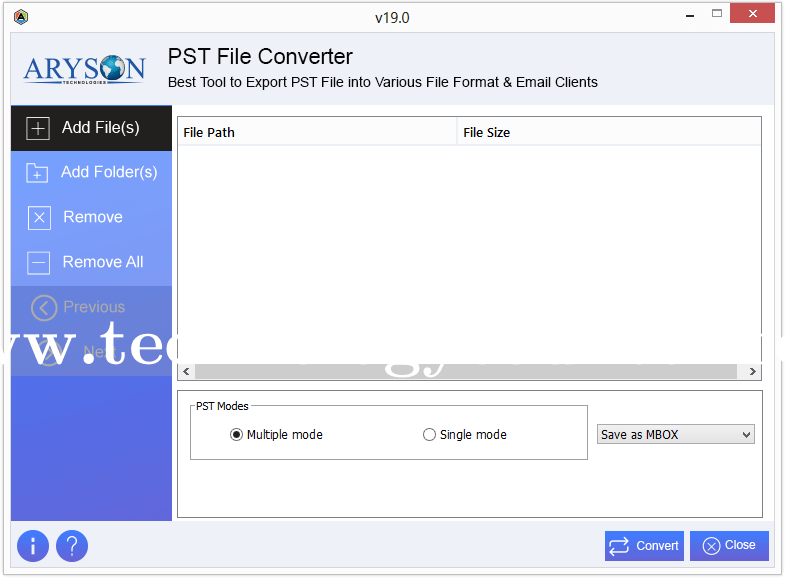Open the Save as MBOX dropdown
This screenshot has width=786, height=578.
pyautogui.click(x=675, y=435)
